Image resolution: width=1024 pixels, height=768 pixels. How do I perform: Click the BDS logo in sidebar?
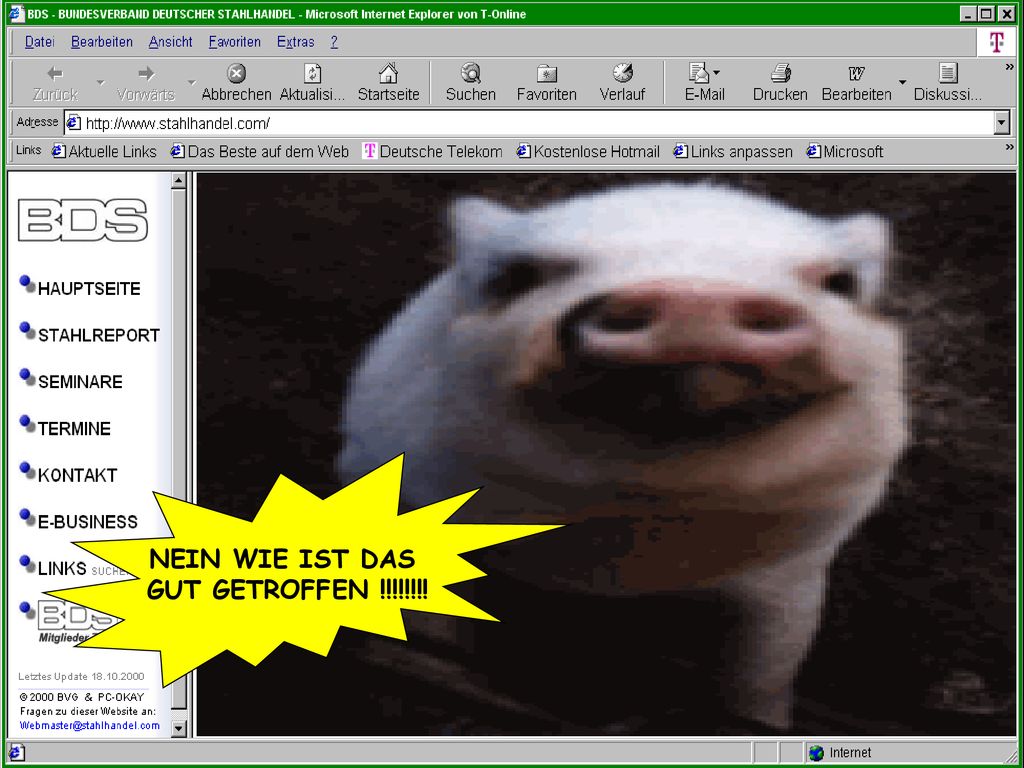pyautogui.click(x=83, y=220)
